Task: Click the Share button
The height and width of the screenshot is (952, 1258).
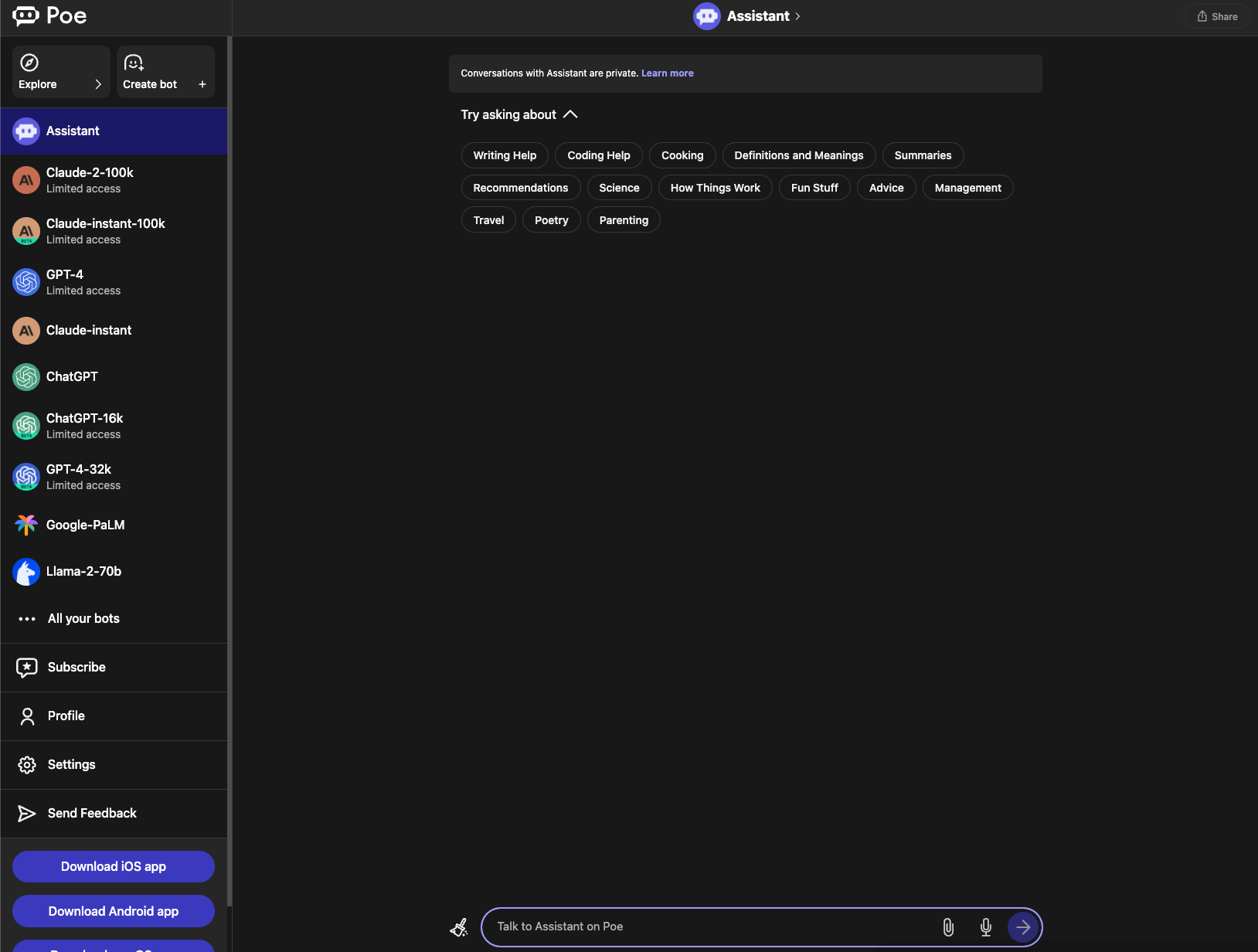Action: pyautogui.click(x=1217, y=16)
